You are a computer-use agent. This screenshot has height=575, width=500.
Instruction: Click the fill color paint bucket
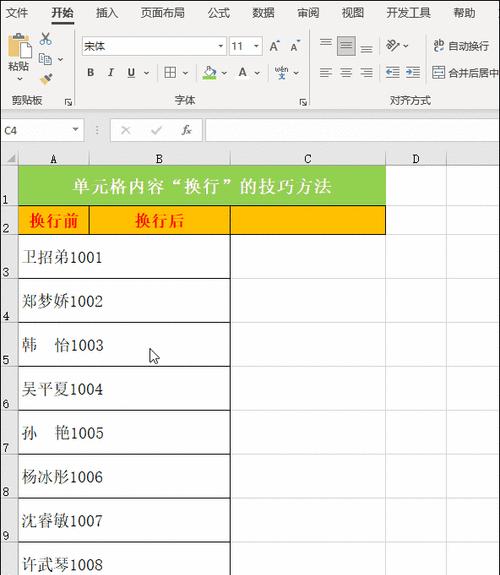[x=209, y=73]
